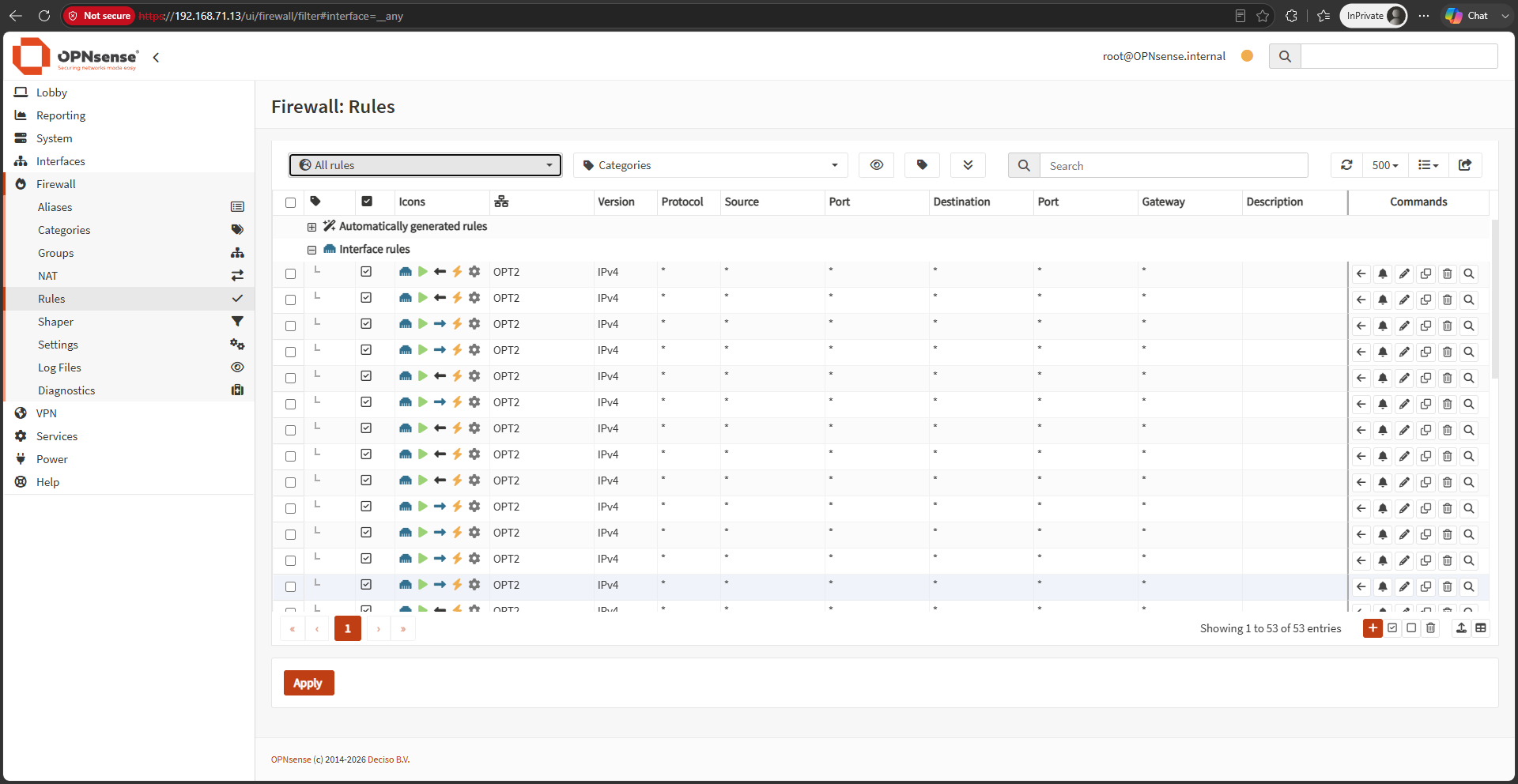This screenshot has width=1518, height=784.
Task: Sort by the Version column header
Action: point(616,202)
